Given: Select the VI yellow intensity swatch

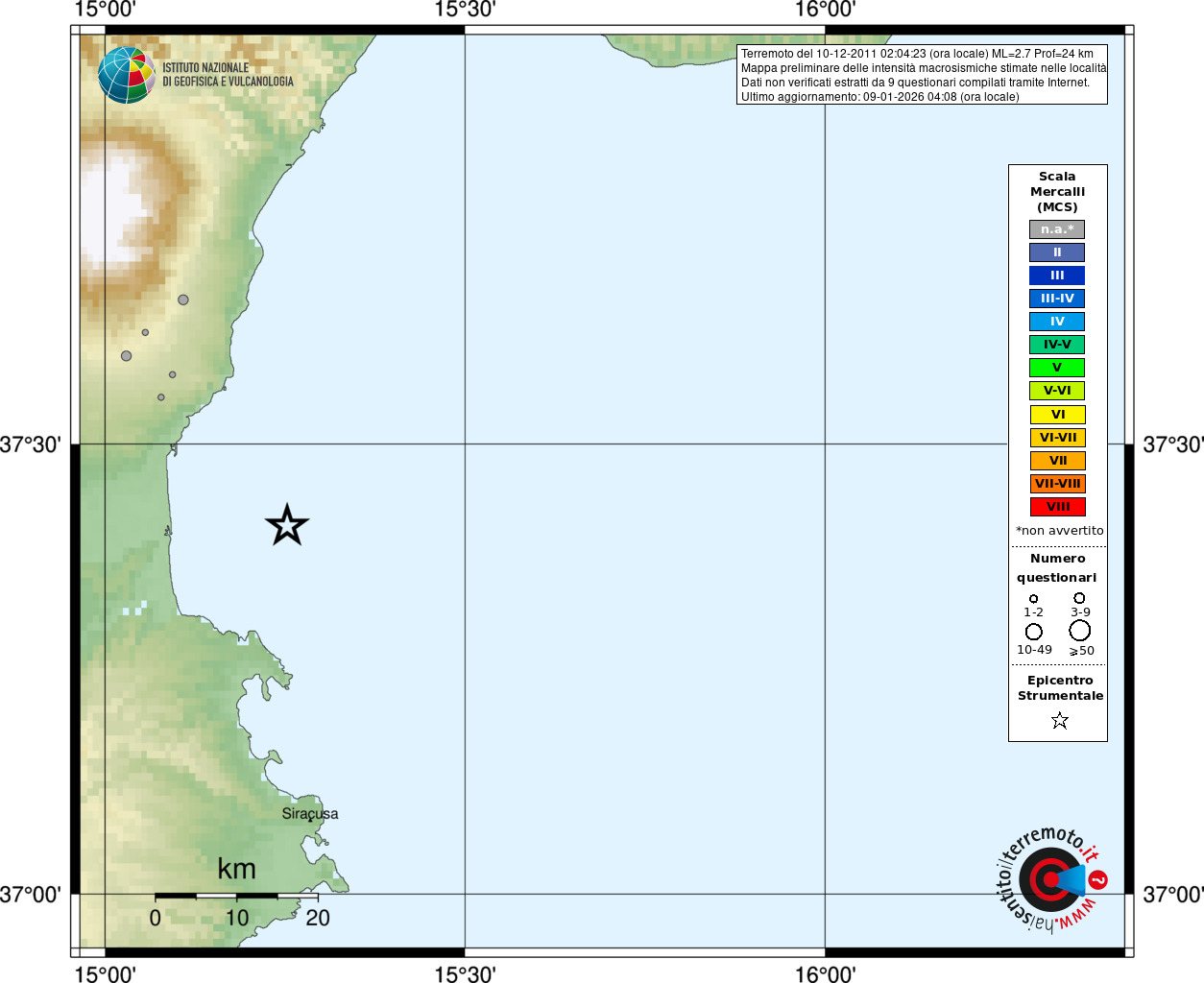Looking at the screenshot, I should [1057, 415].
